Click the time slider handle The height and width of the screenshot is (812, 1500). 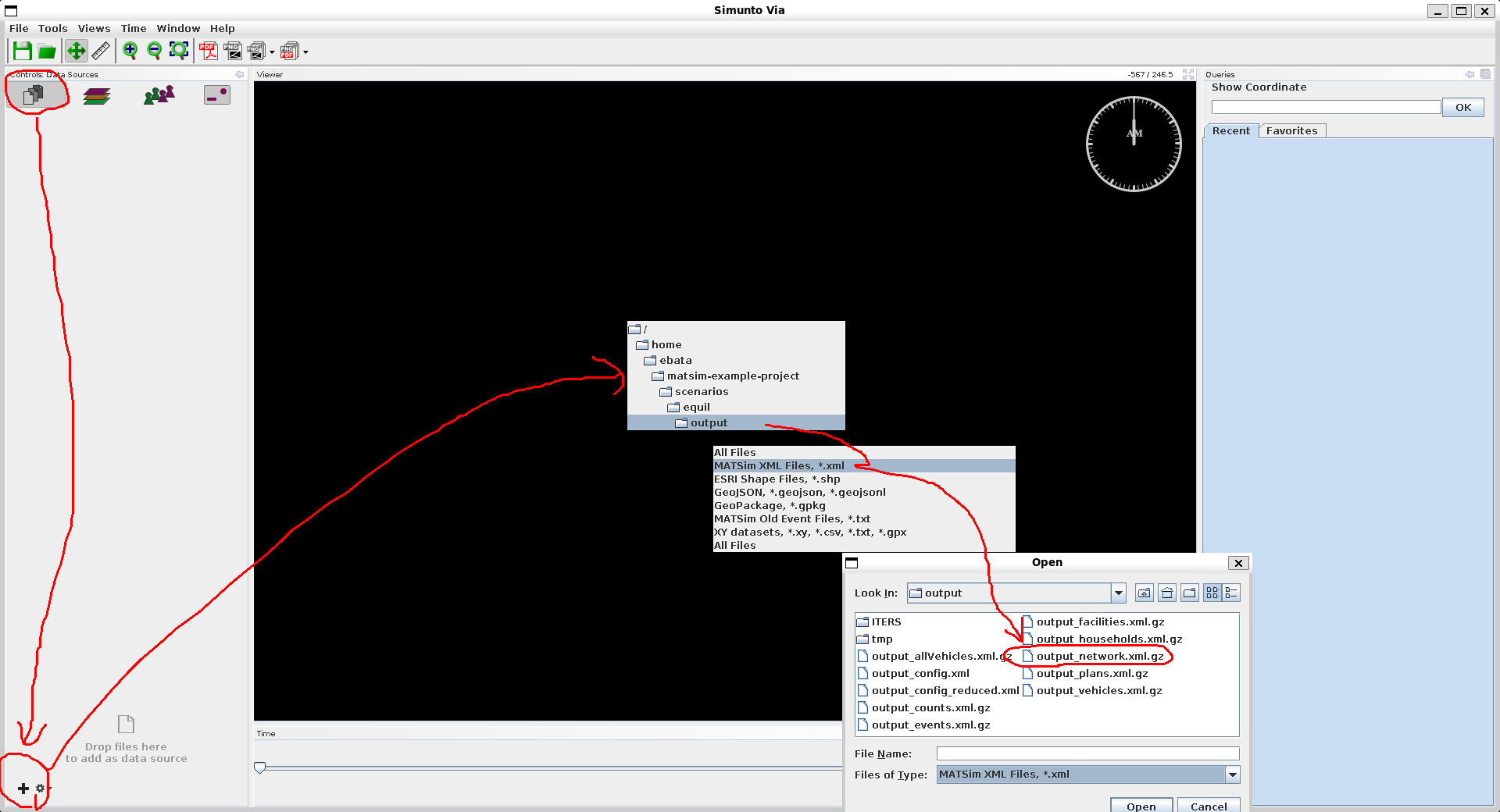(x=260, y=767)
